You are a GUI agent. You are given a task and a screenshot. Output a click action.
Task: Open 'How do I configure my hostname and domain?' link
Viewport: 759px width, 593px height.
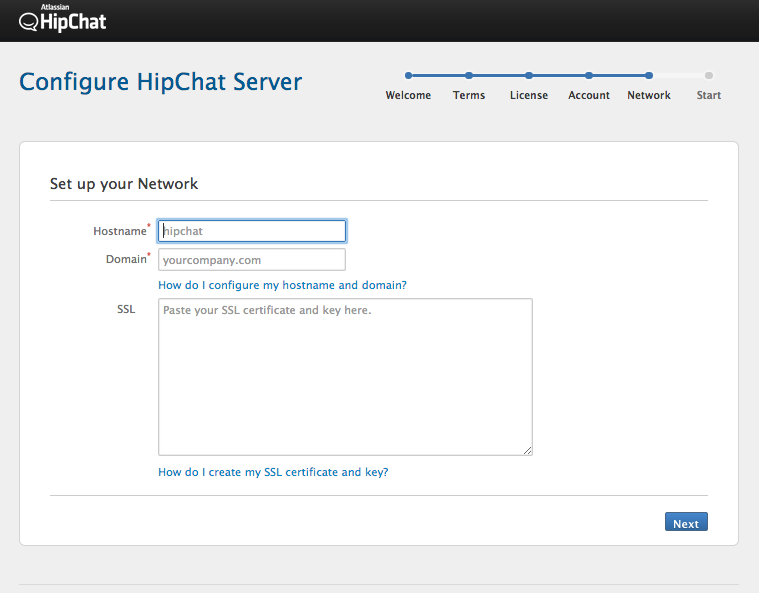282,285
